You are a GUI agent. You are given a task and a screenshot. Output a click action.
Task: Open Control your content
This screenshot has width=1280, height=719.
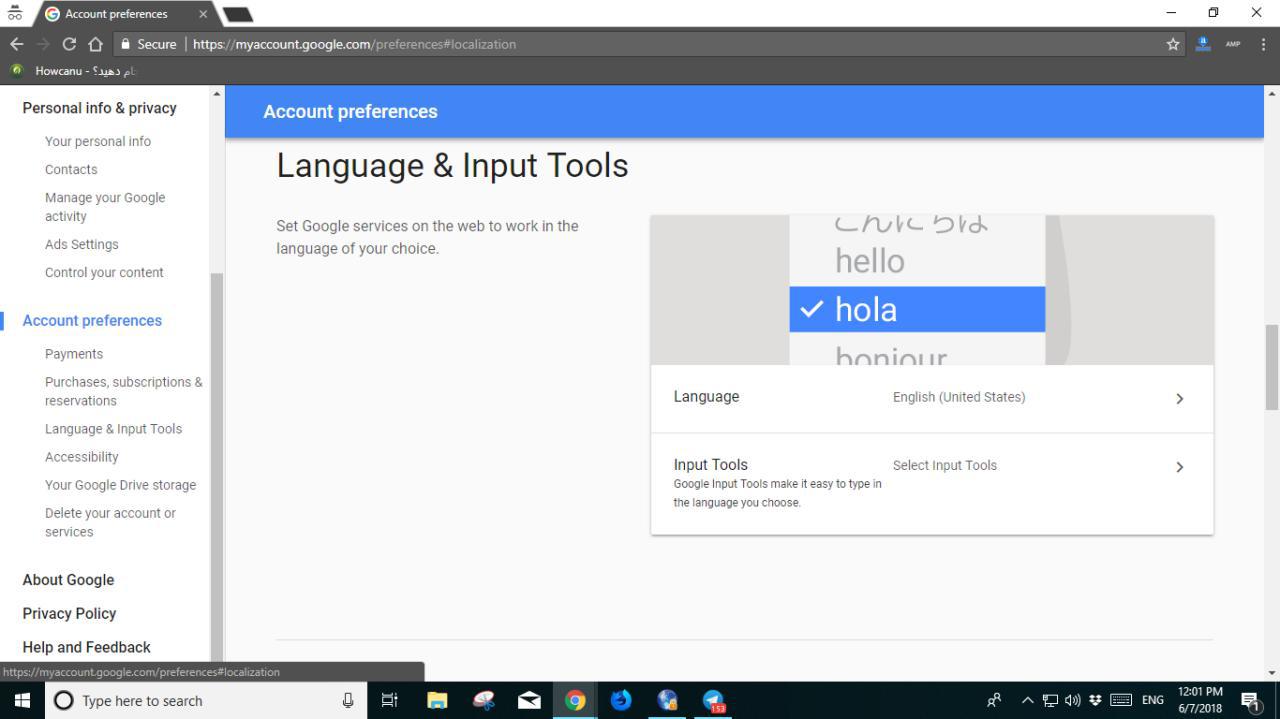click(x=104, y=272)
